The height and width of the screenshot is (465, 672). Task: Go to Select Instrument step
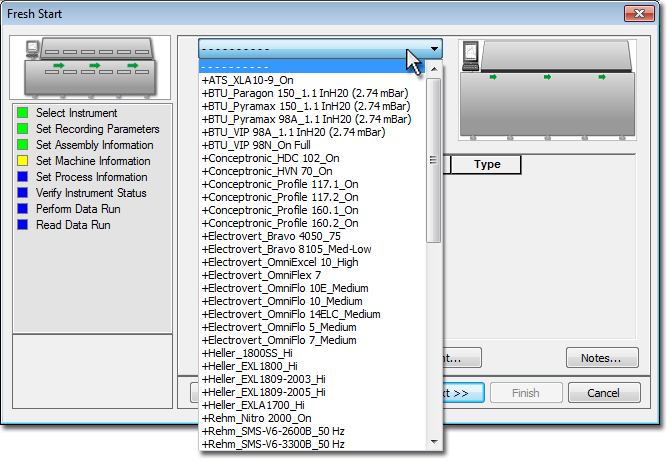click(76, 113)
